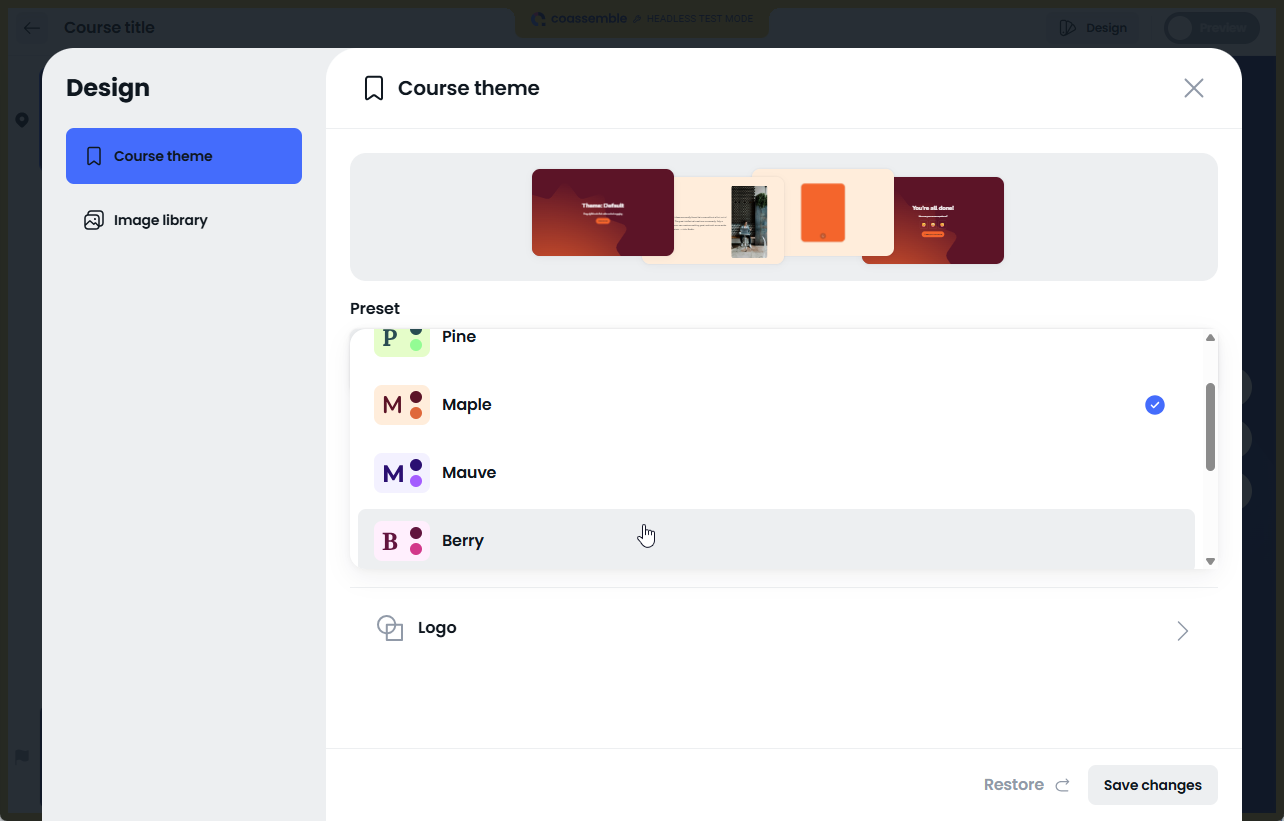Click the chevron arrow on the Logo row

pyautogui.click(x=1183, y=631)
